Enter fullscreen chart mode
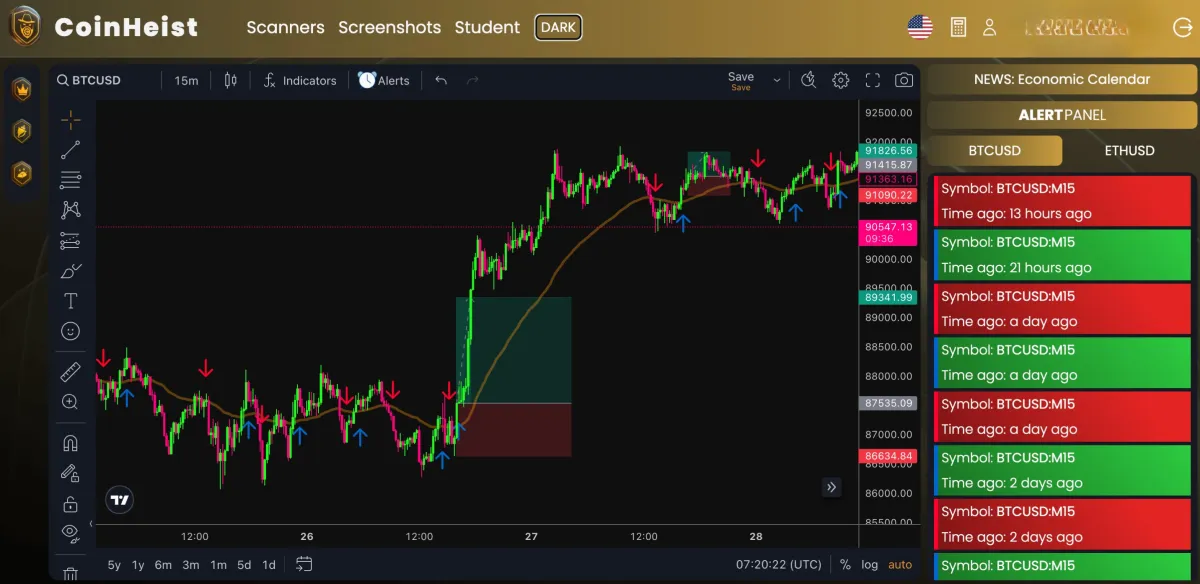 click(872, 80)
